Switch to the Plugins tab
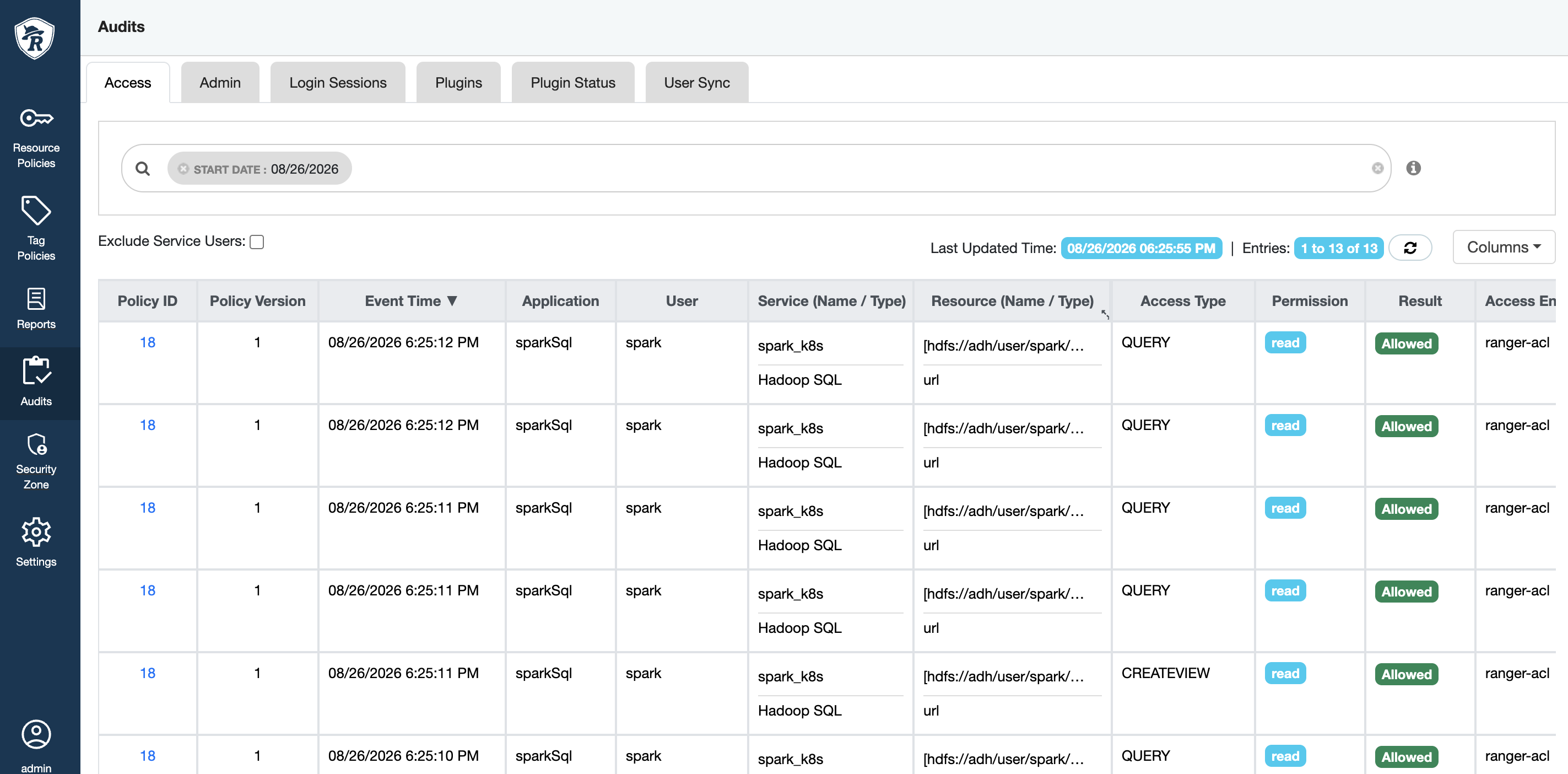The width and height of the screenshot is (1568, 774). click(x=458, y=83)
